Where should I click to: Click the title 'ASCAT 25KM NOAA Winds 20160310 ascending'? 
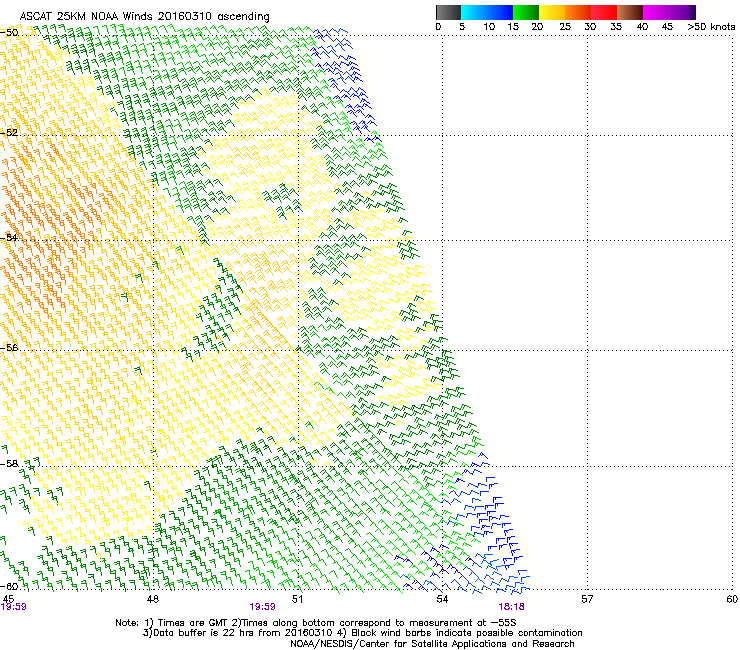[x=144, y=17]
